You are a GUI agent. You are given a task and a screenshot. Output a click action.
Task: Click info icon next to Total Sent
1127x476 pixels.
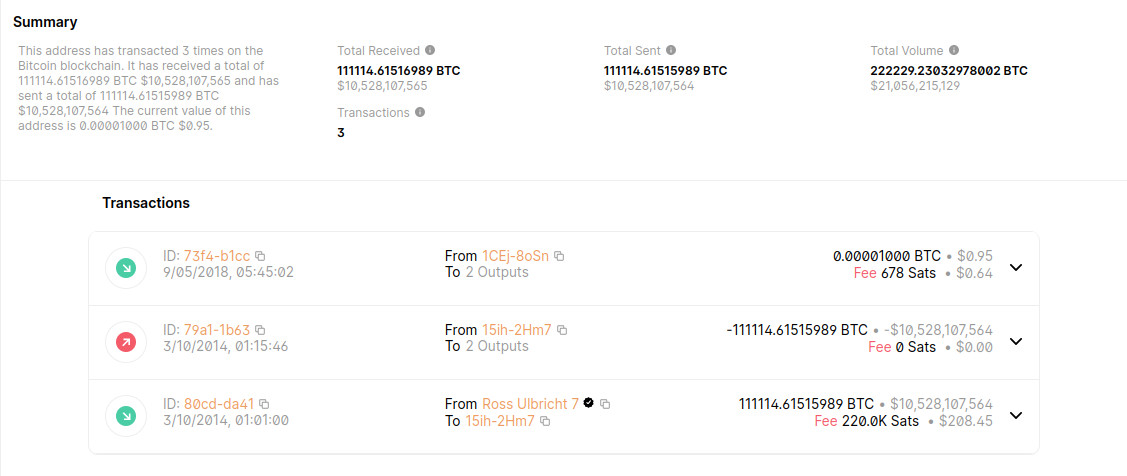click(671, 50)
